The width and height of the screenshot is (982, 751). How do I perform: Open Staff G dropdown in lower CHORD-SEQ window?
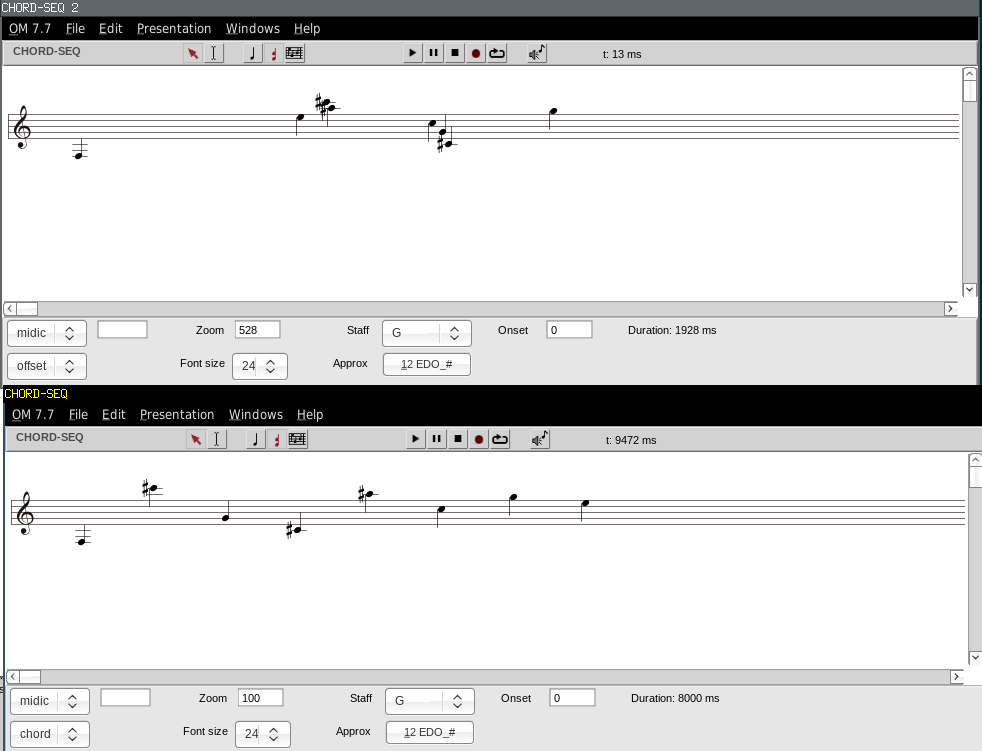[430, 701]
